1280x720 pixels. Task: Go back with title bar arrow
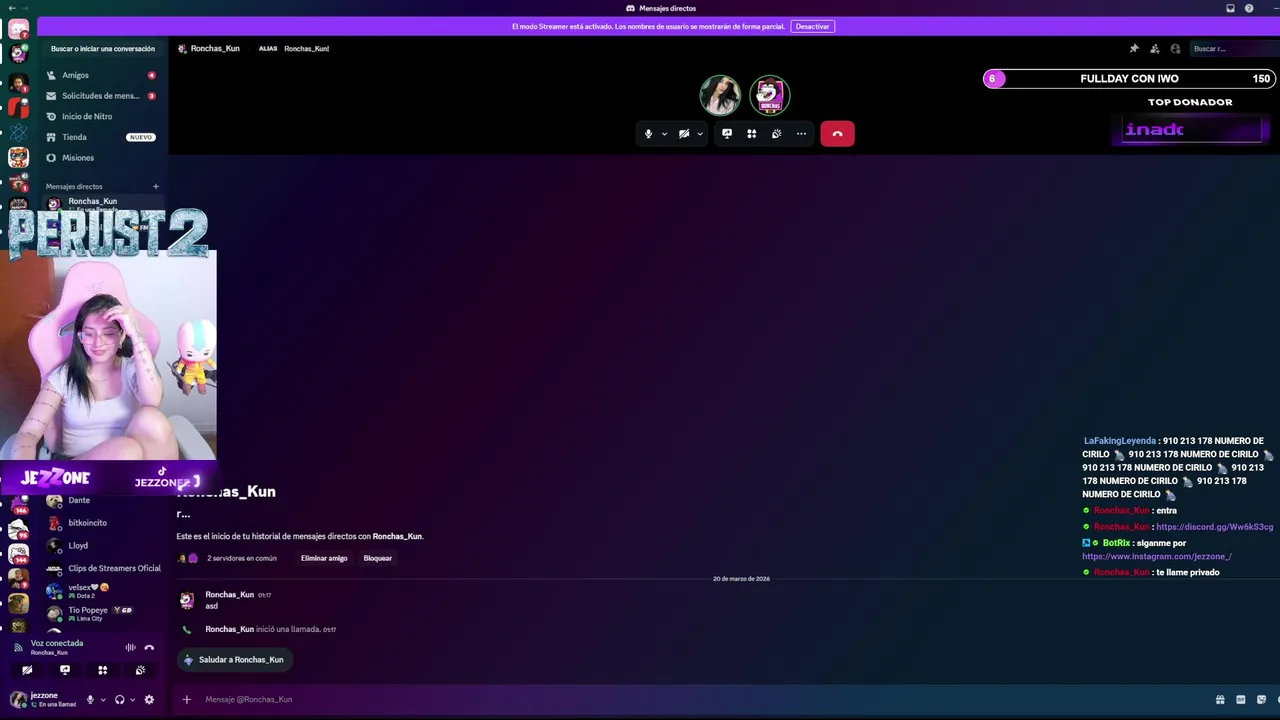point(11,8)
